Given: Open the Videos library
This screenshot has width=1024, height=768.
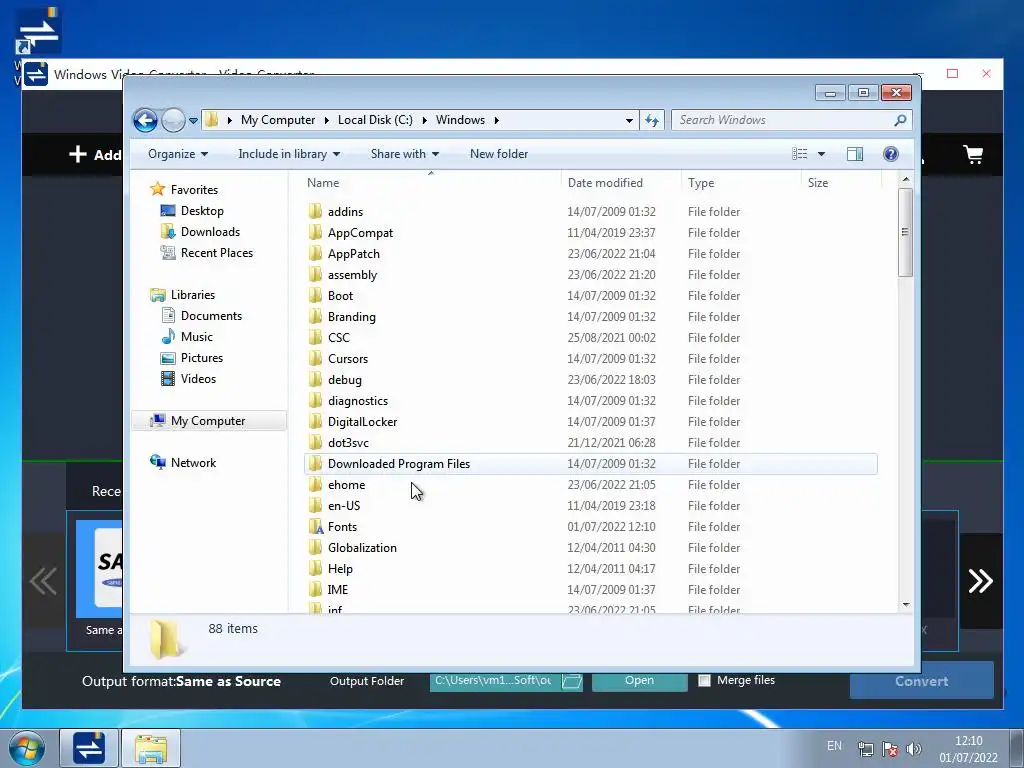Looking at the screenshot, I should coord(198,379).
